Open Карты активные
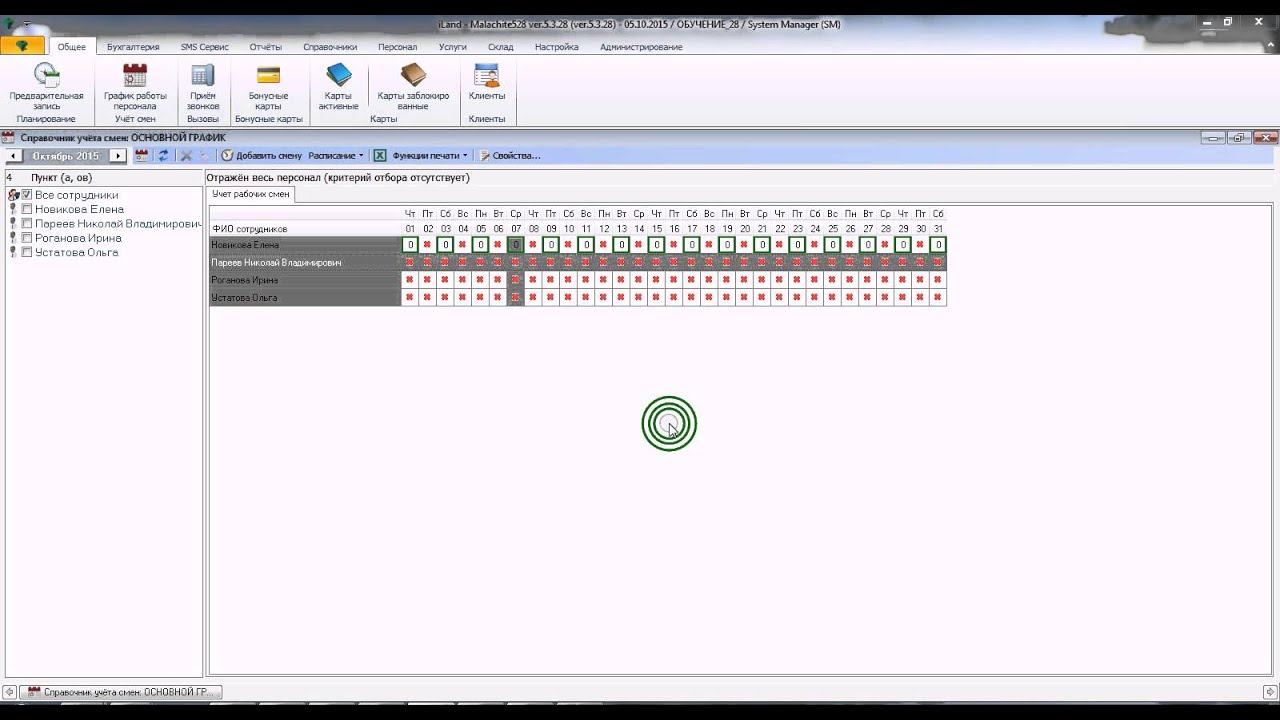Screen dimensions: 1280x720 point(338,86)
